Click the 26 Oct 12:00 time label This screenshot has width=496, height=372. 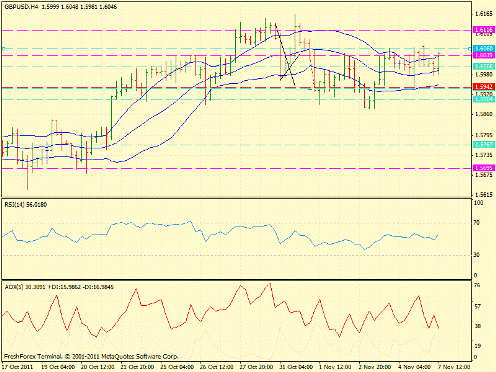click(x=217, y=367)
